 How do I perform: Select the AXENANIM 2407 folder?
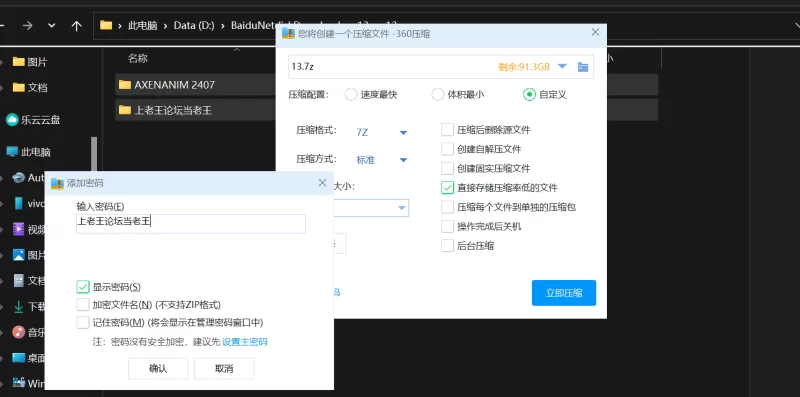coord(196,85)
